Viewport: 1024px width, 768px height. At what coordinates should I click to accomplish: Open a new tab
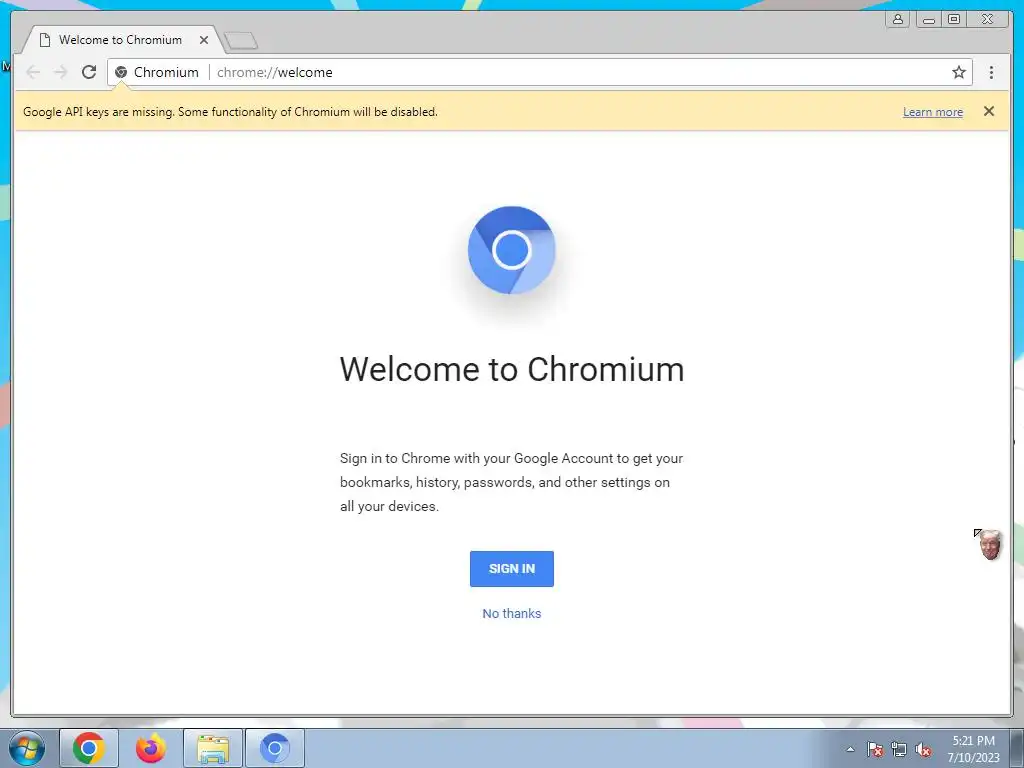(241, 41)
